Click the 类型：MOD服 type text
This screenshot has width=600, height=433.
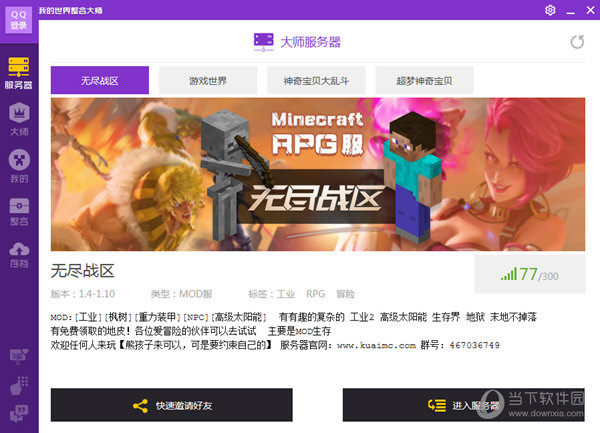(x=182, y=294)
